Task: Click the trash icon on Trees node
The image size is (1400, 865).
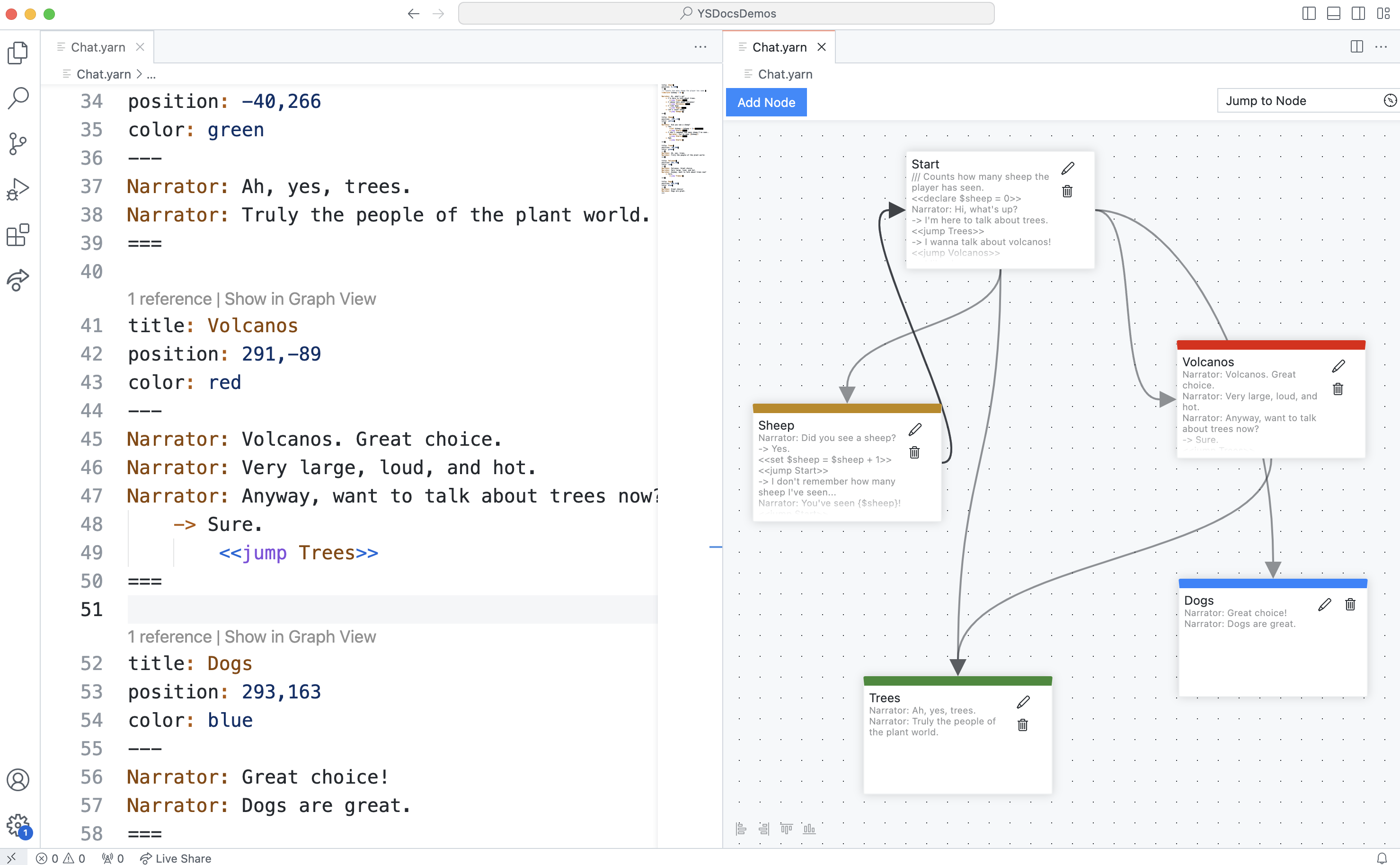Action: [1023, 725]
